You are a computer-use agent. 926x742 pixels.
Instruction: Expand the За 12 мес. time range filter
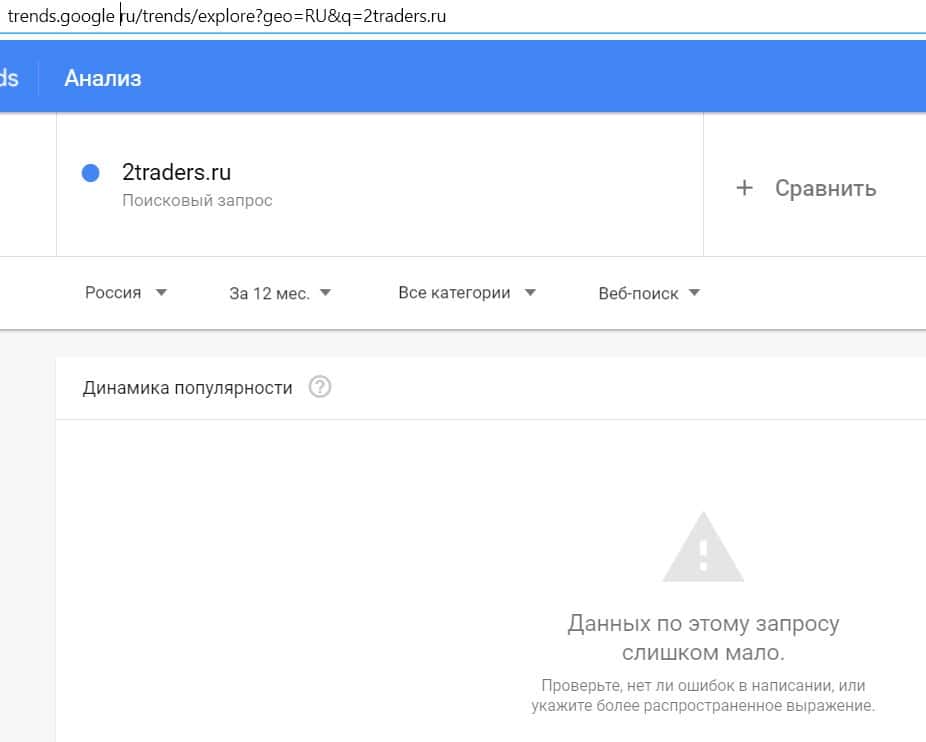(x=280, y=293)
